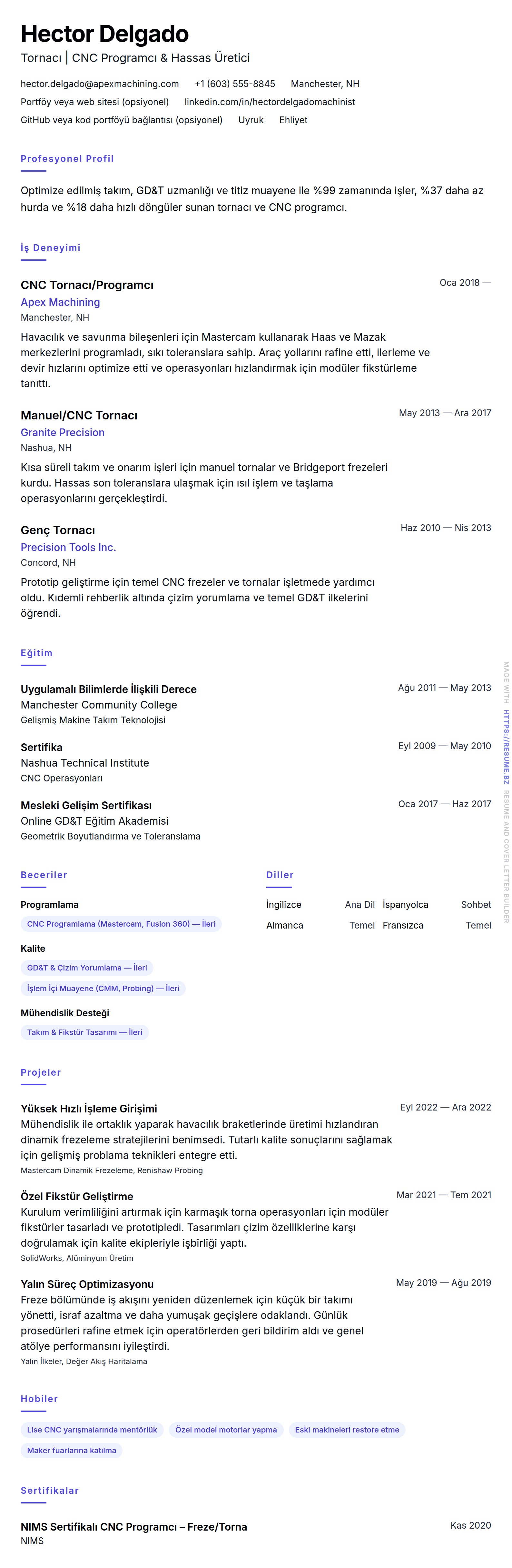Image resolution: width=512 pixels, height=1568 pixels.
Task: Click the GD&T & Çizim Yorumlama tag
Action: click(x=87, y=968)
